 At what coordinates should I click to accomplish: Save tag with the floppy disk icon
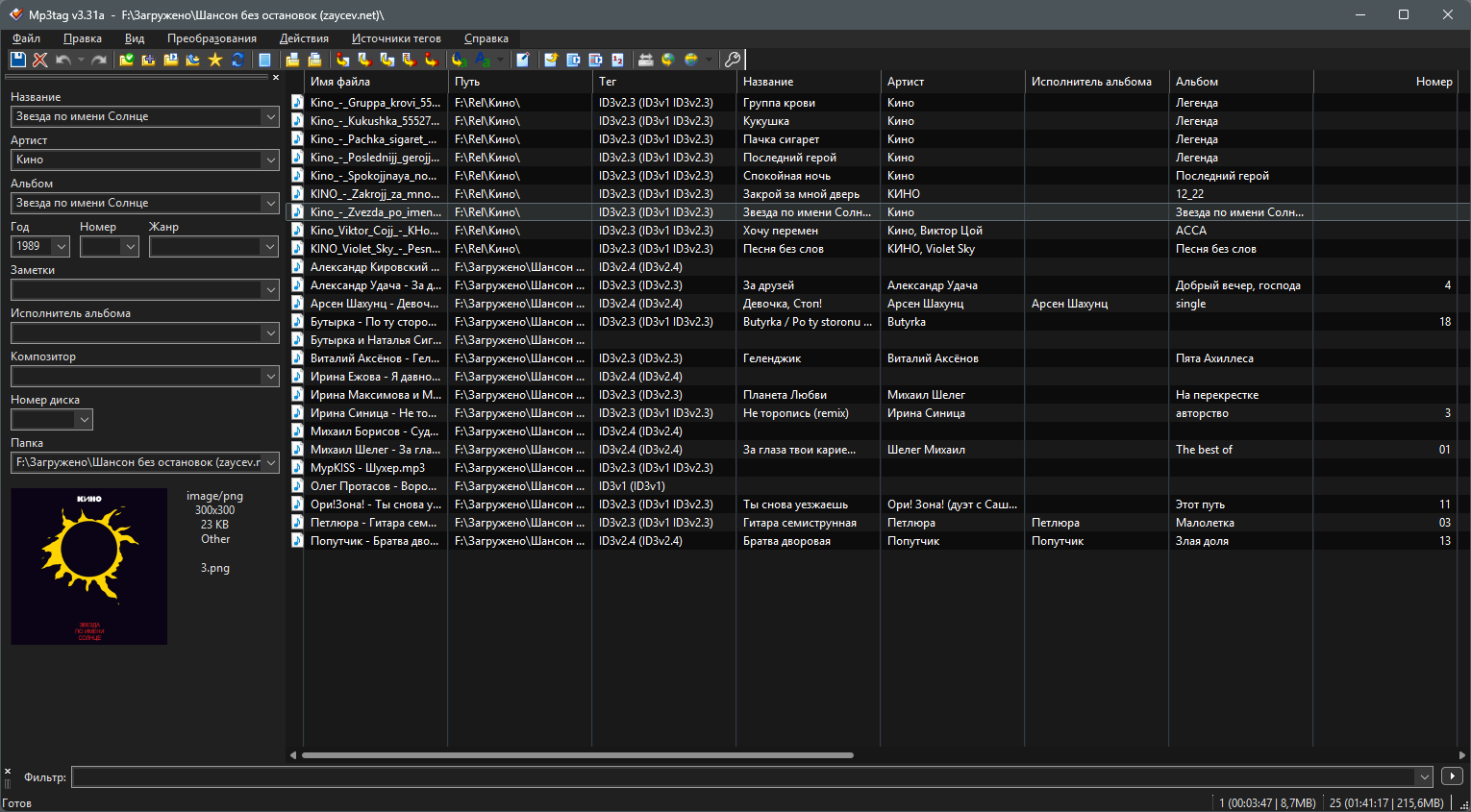(17, 60)
